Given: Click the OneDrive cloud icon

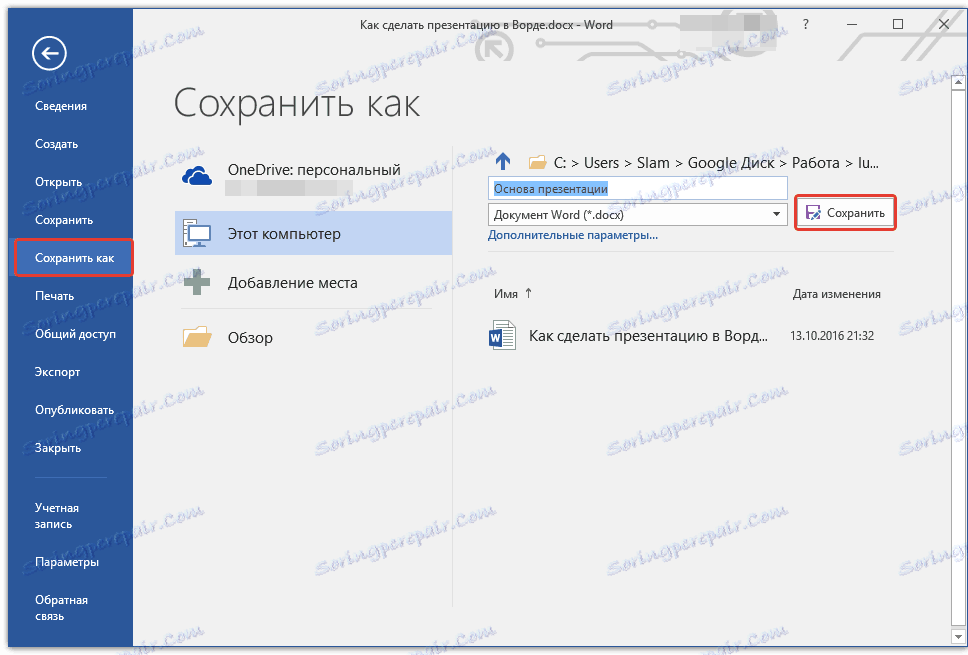Looking at the screenshot, I should [197, 176].
